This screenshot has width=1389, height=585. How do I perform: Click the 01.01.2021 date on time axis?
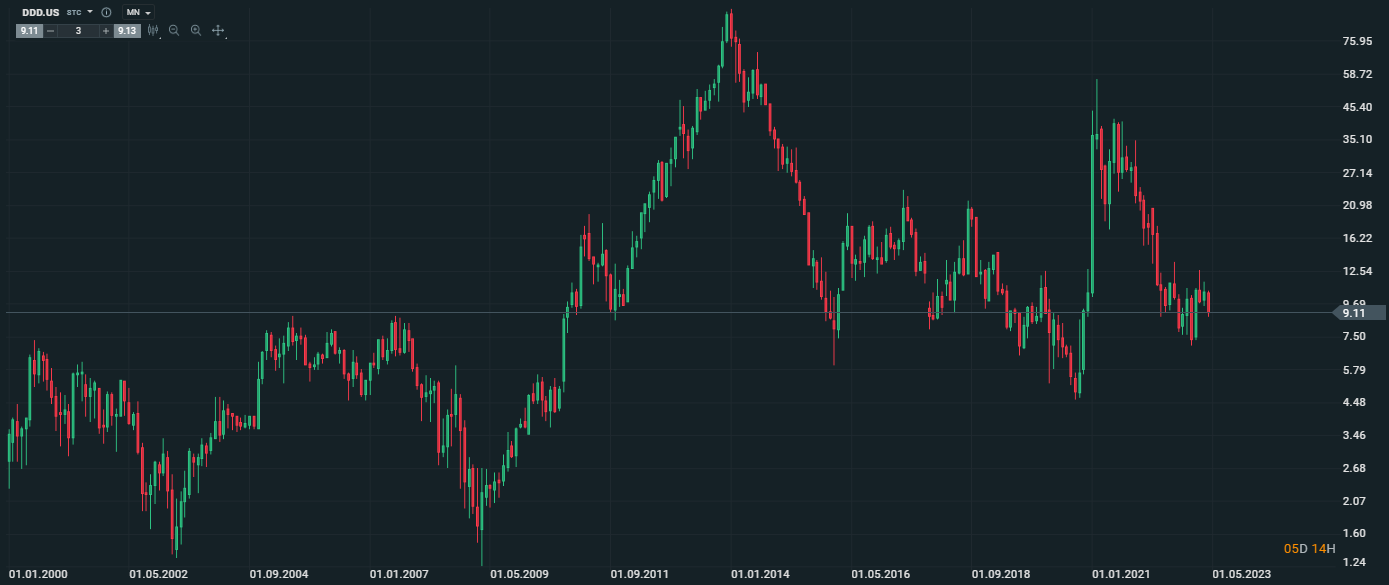click(1120, 575)
